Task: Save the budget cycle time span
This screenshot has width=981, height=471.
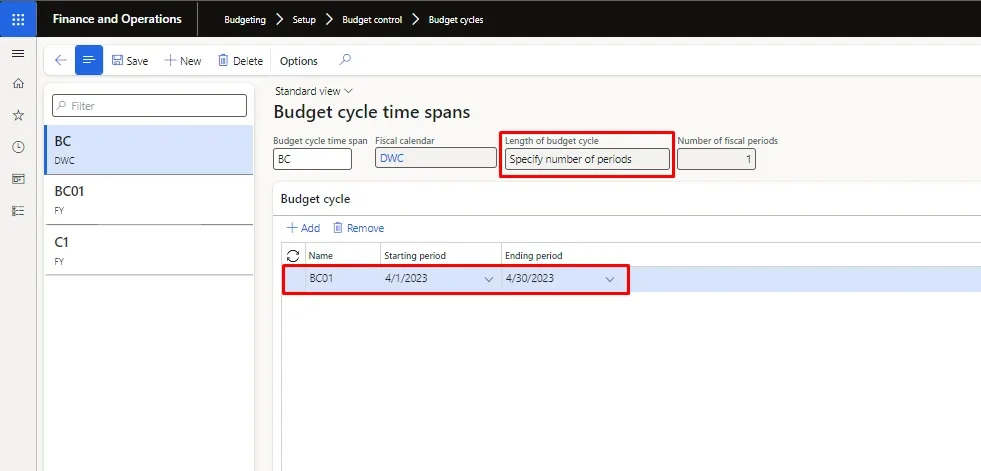Action: coord(130,61)
